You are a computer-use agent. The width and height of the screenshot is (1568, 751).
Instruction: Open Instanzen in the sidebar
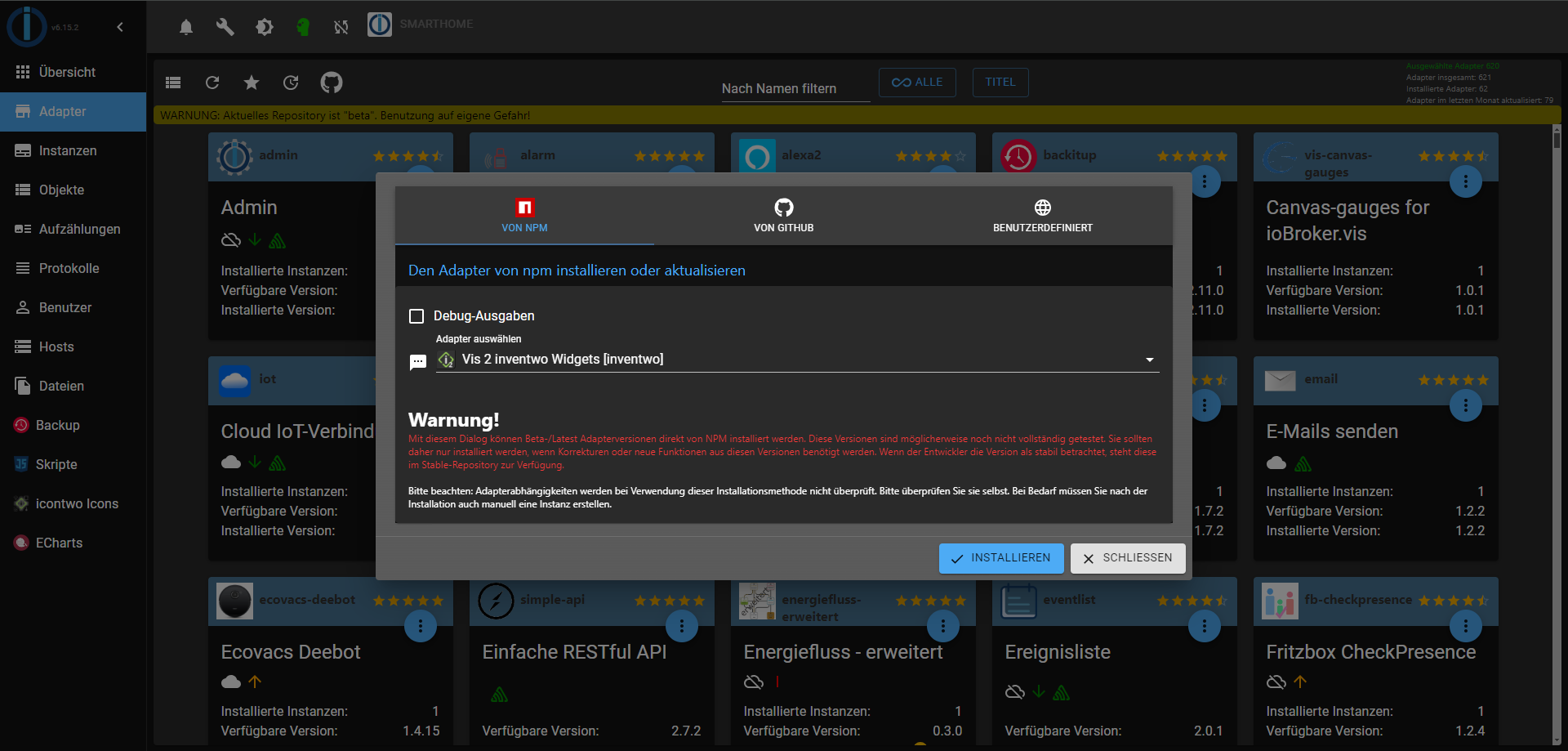(73, 150)
